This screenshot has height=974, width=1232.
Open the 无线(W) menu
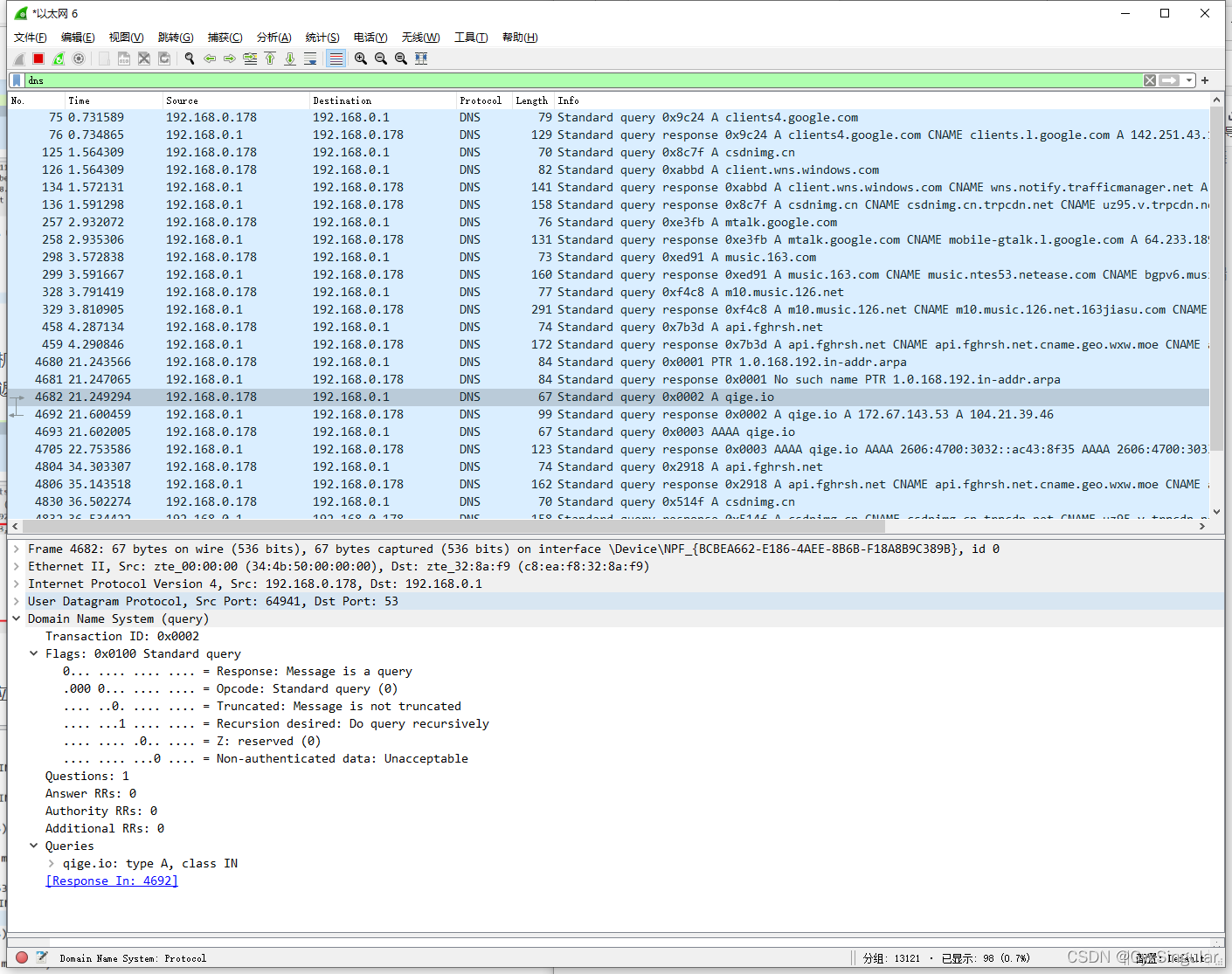point(420,38)
